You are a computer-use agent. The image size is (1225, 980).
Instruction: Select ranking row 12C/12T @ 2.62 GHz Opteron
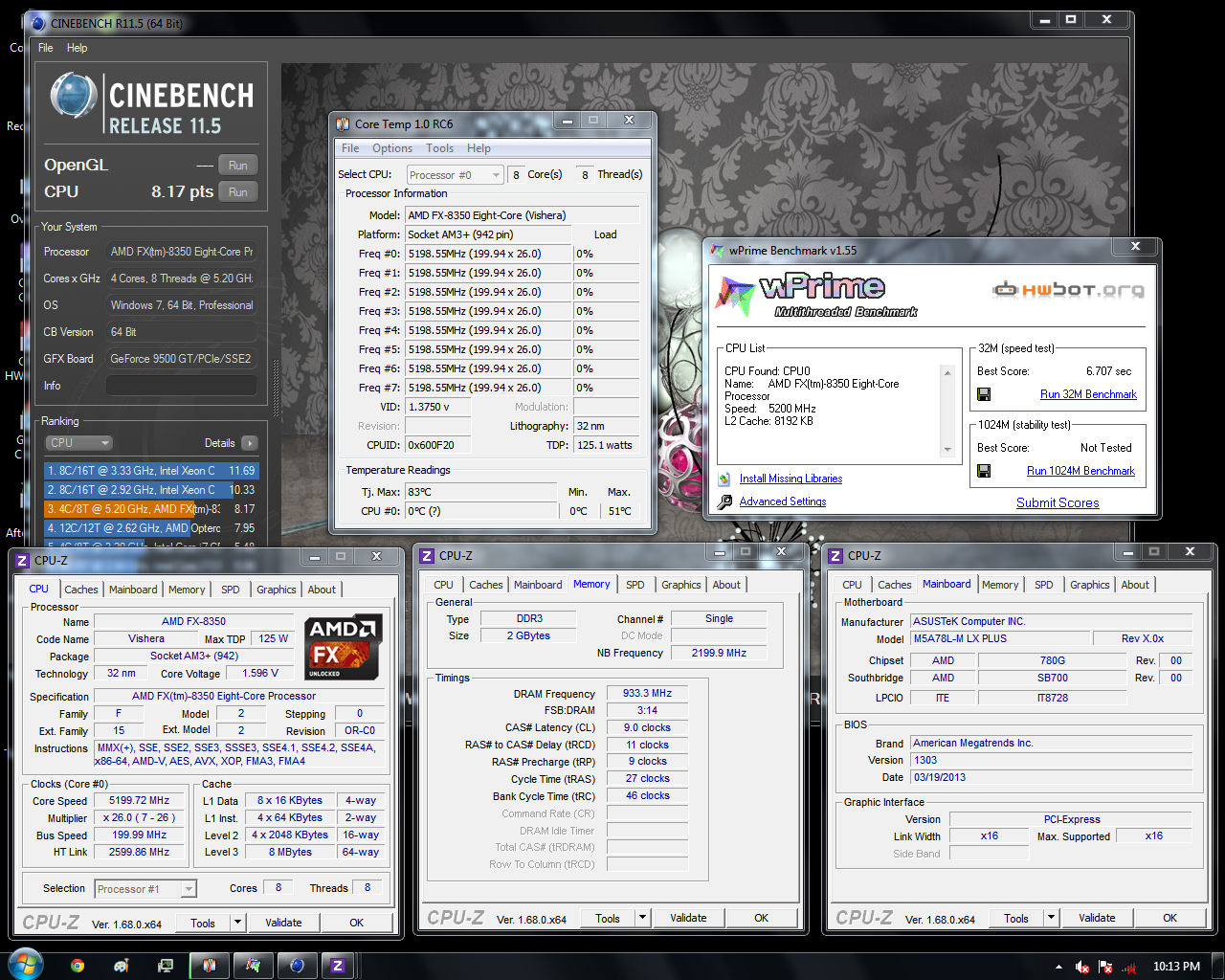(x=151, y=528)
